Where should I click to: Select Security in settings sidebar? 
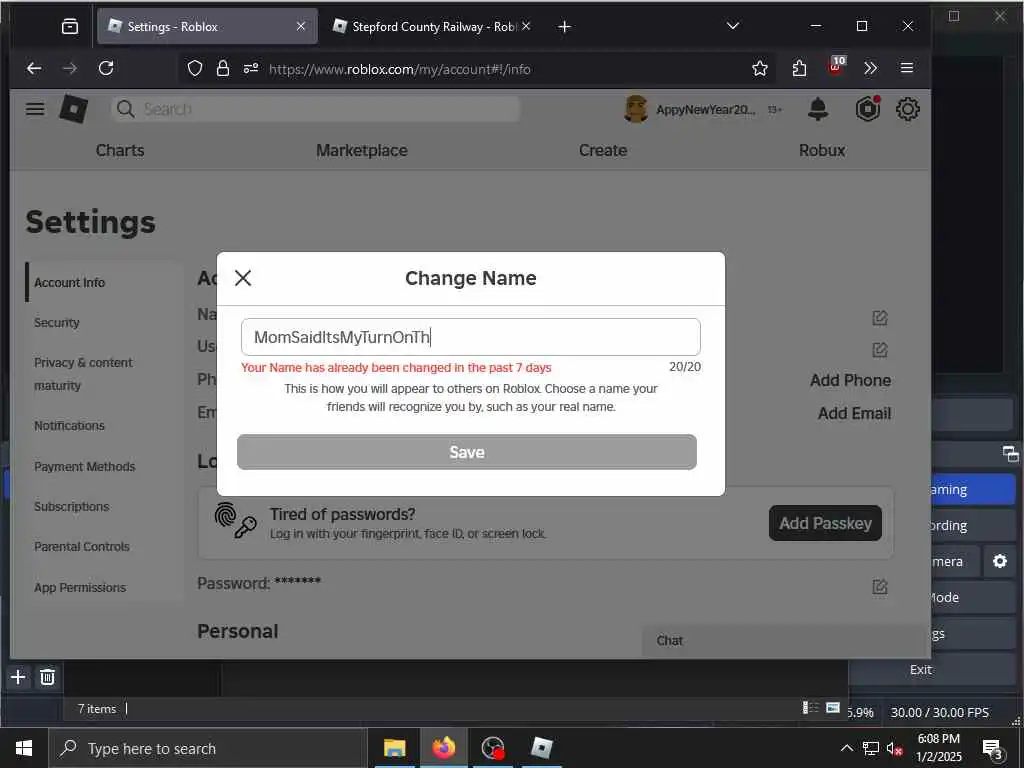click(x=57, y=323)
